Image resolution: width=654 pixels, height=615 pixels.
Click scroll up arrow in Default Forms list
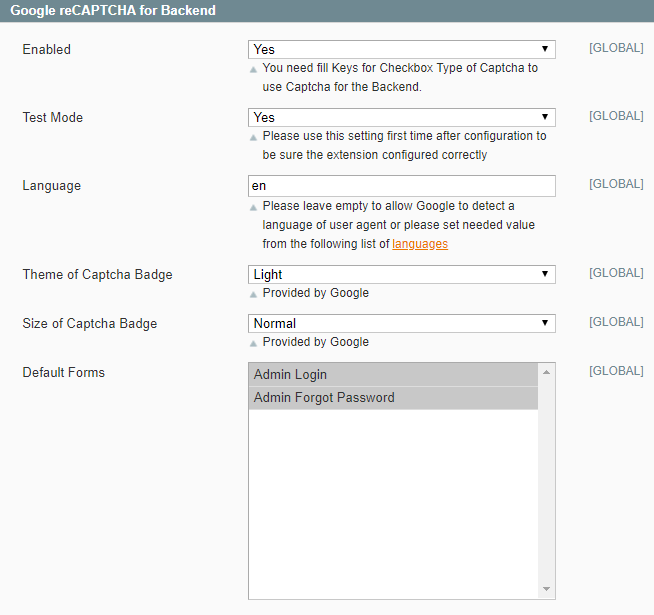click(x=547, y=372)
